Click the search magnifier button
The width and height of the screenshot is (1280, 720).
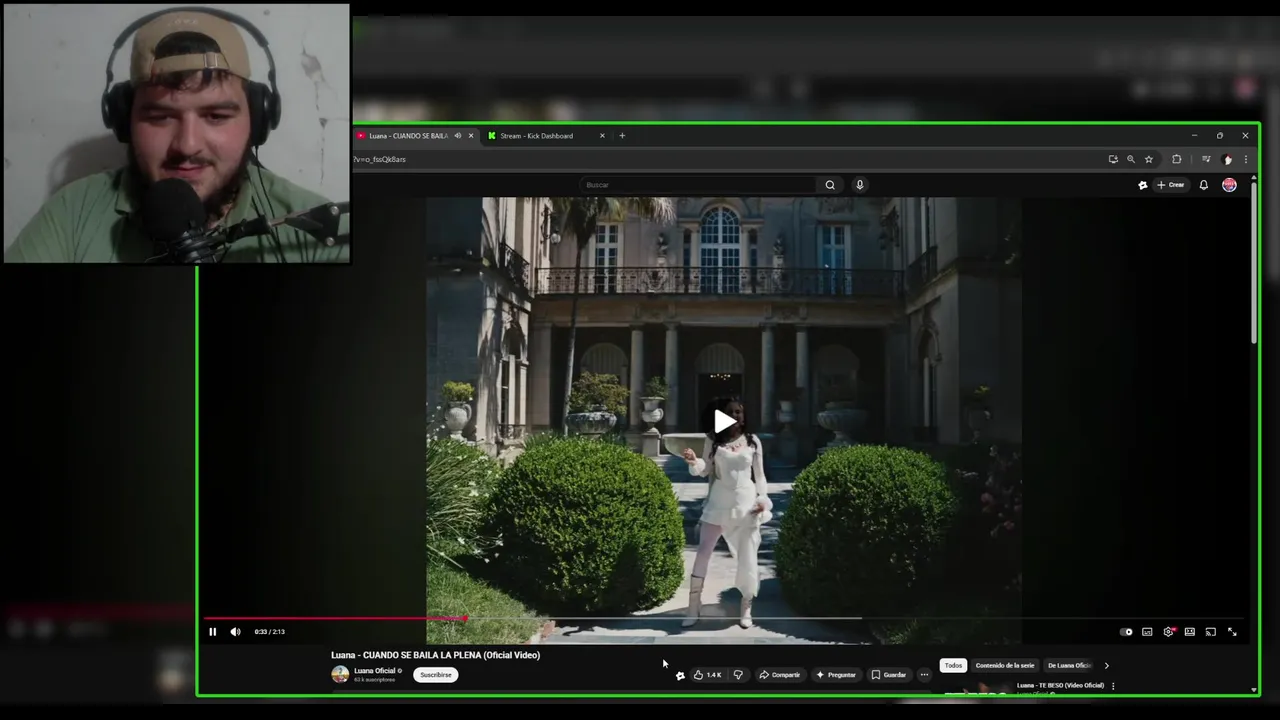point(830,185)
